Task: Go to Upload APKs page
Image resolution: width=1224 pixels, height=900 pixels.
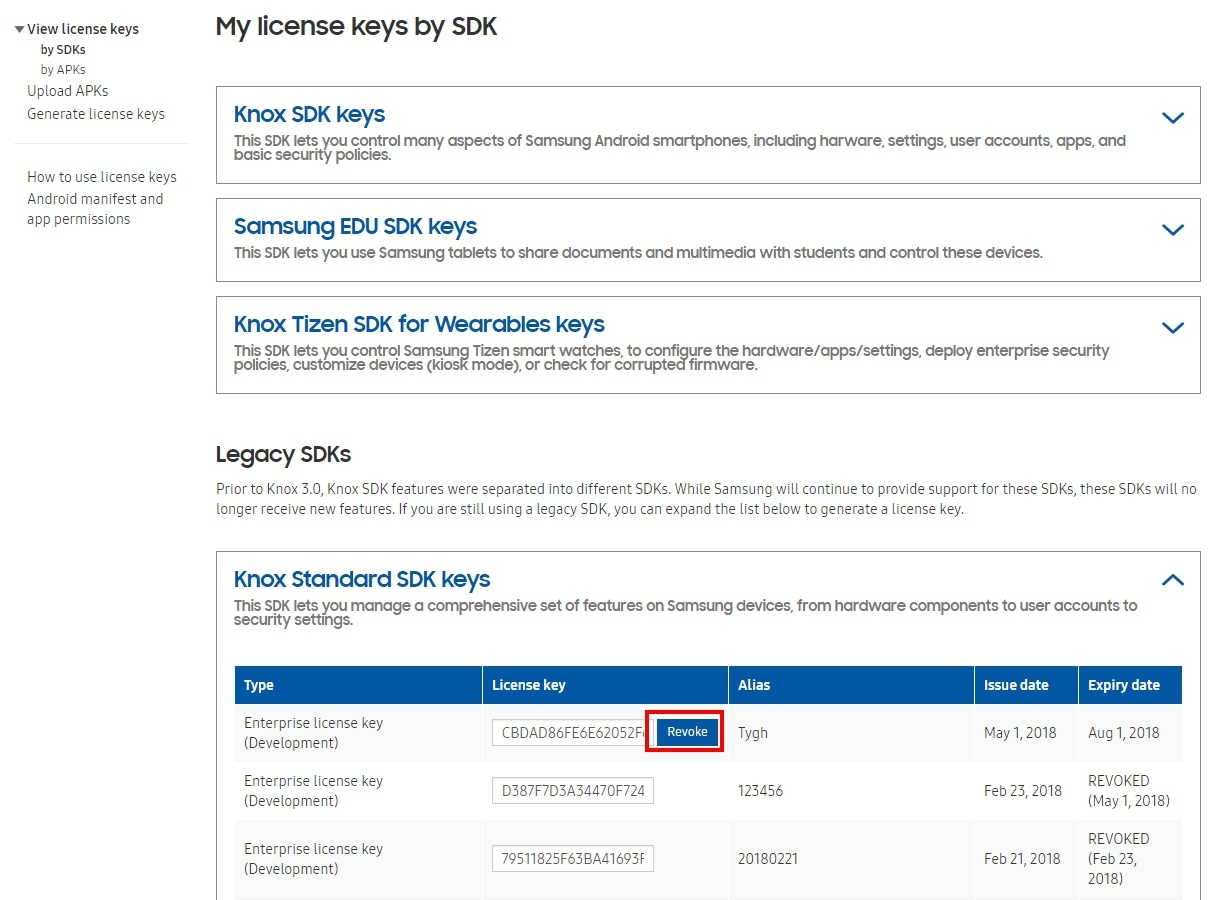Action: pos(67,91)
